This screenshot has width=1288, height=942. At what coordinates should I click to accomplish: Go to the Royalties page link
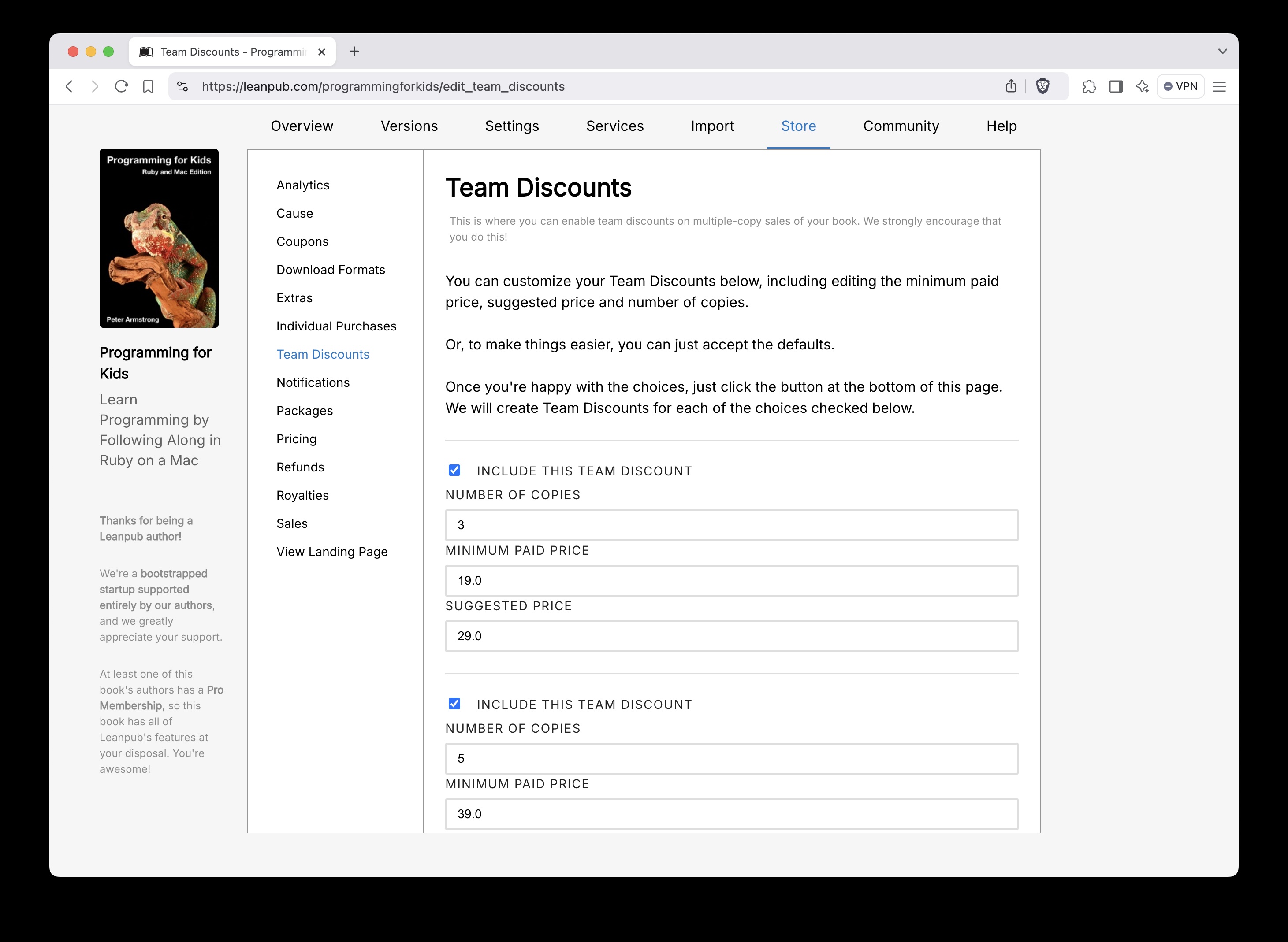point(302,495)
